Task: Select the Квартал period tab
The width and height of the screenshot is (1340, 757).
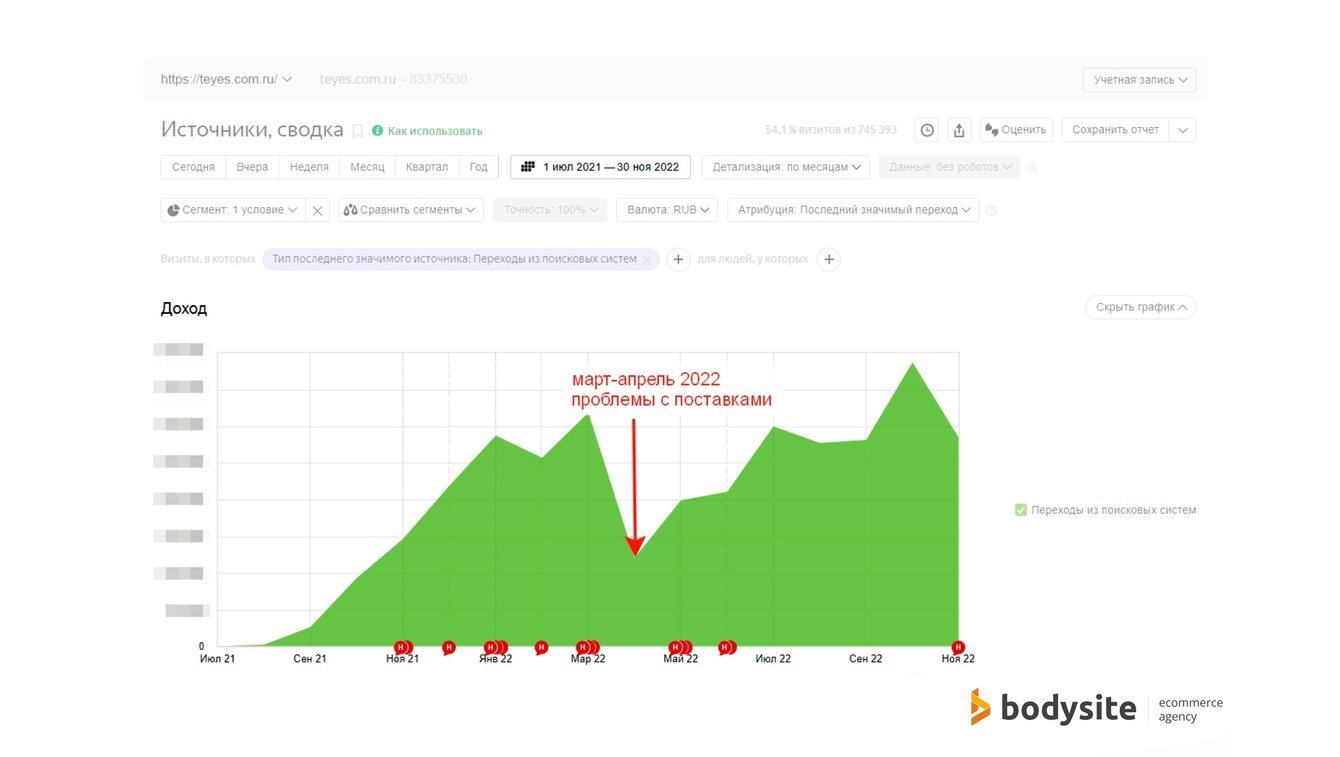Action: point(427,167)
